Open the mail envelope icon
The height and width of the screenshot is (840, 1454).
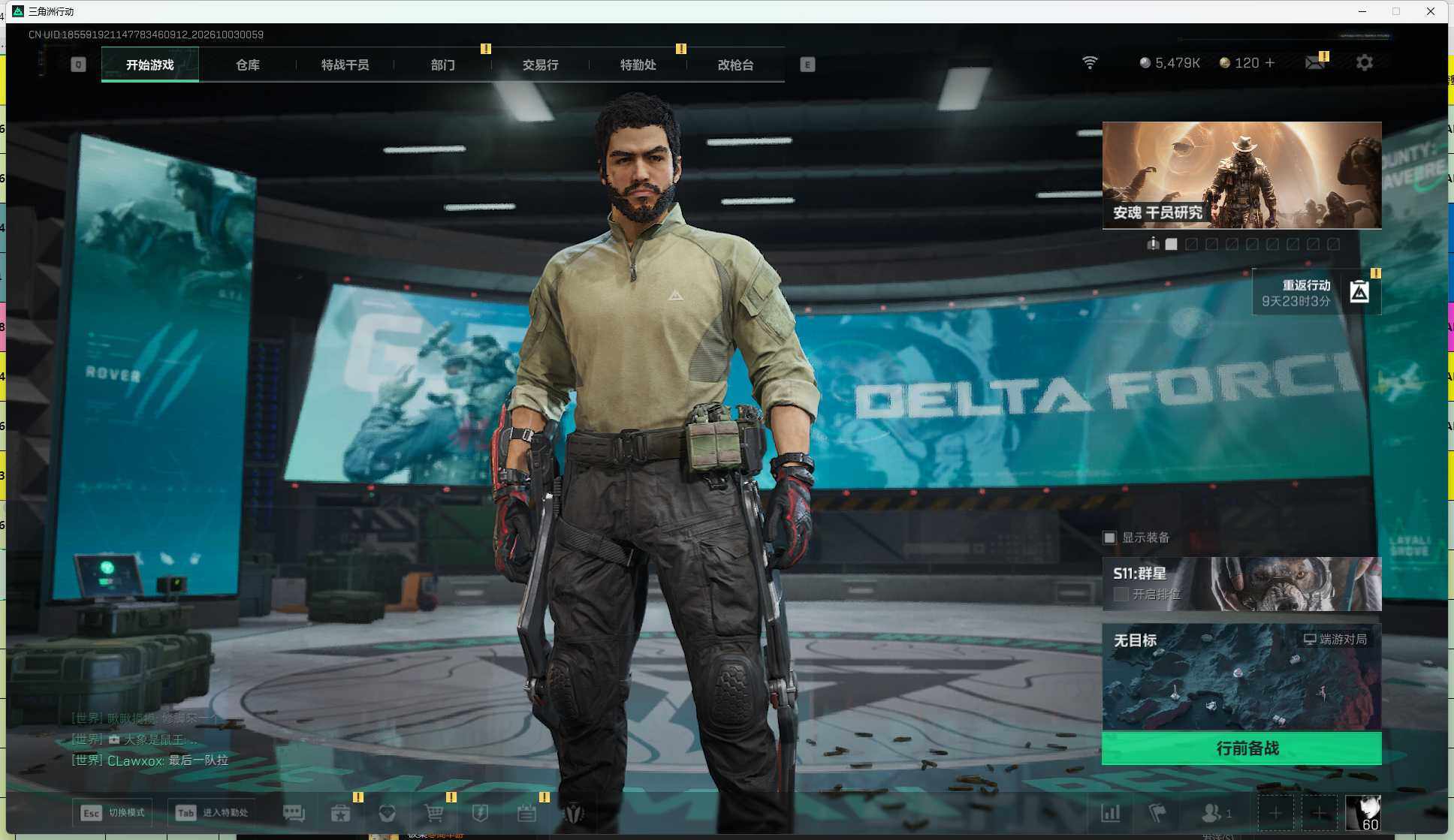click(x=1315, y=63)
